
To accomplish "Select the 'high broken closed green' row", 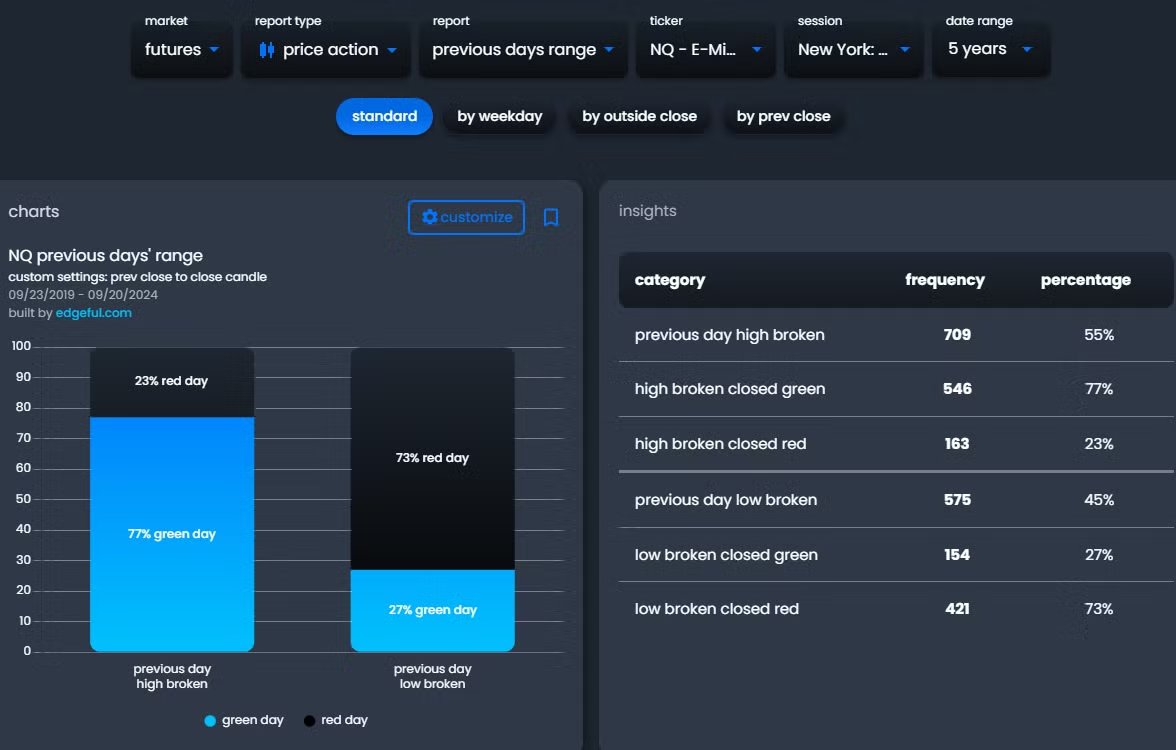I will coord(896,389).
